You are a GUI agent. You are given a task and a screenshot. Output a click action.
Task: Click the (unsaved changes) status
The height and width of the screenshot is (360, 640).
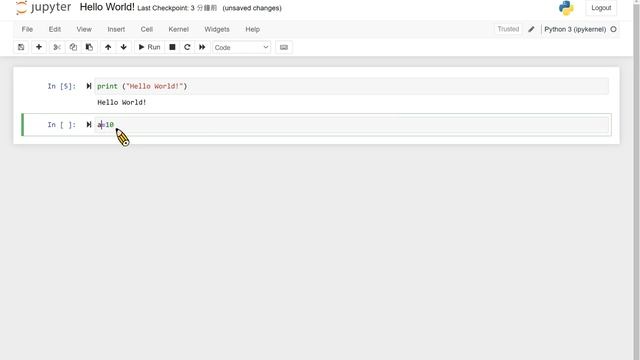(252, 8)
